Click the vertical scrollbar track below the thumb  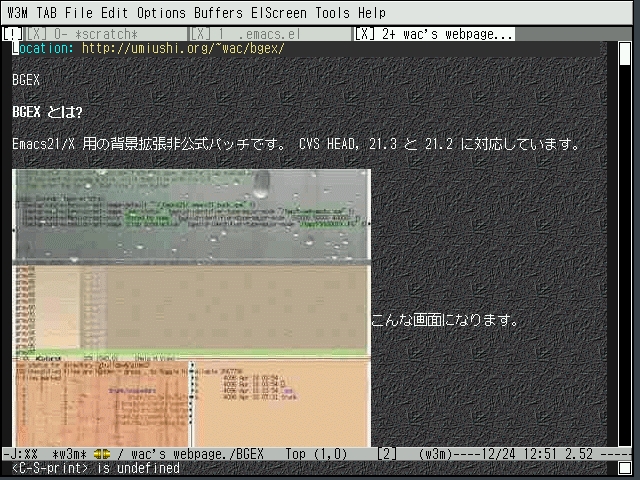(x=625, y=255)
